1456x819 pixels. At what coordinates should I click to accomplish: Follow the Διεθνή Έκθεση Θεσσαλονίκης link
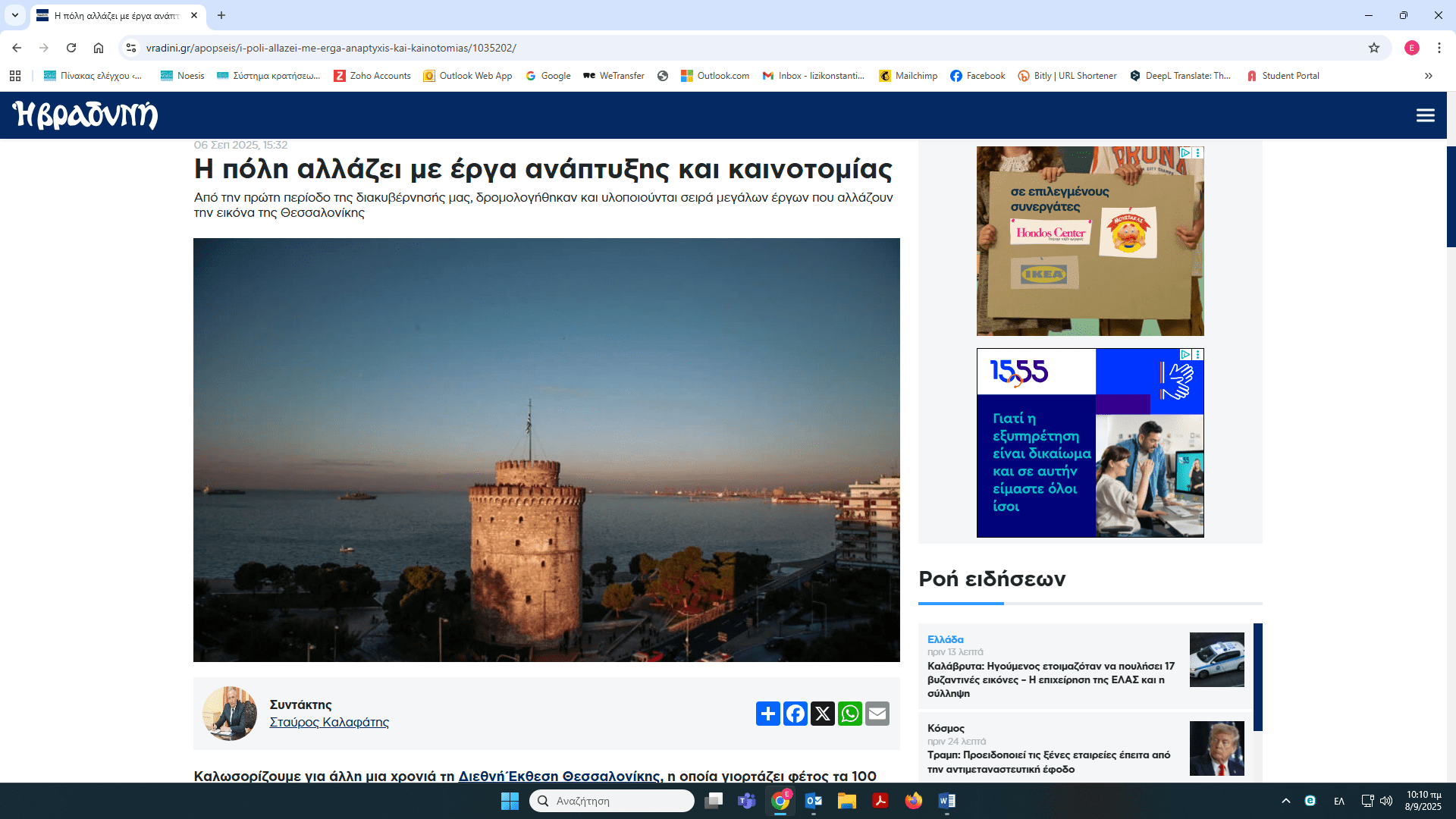pyautogui.click(x=559, y=776)
